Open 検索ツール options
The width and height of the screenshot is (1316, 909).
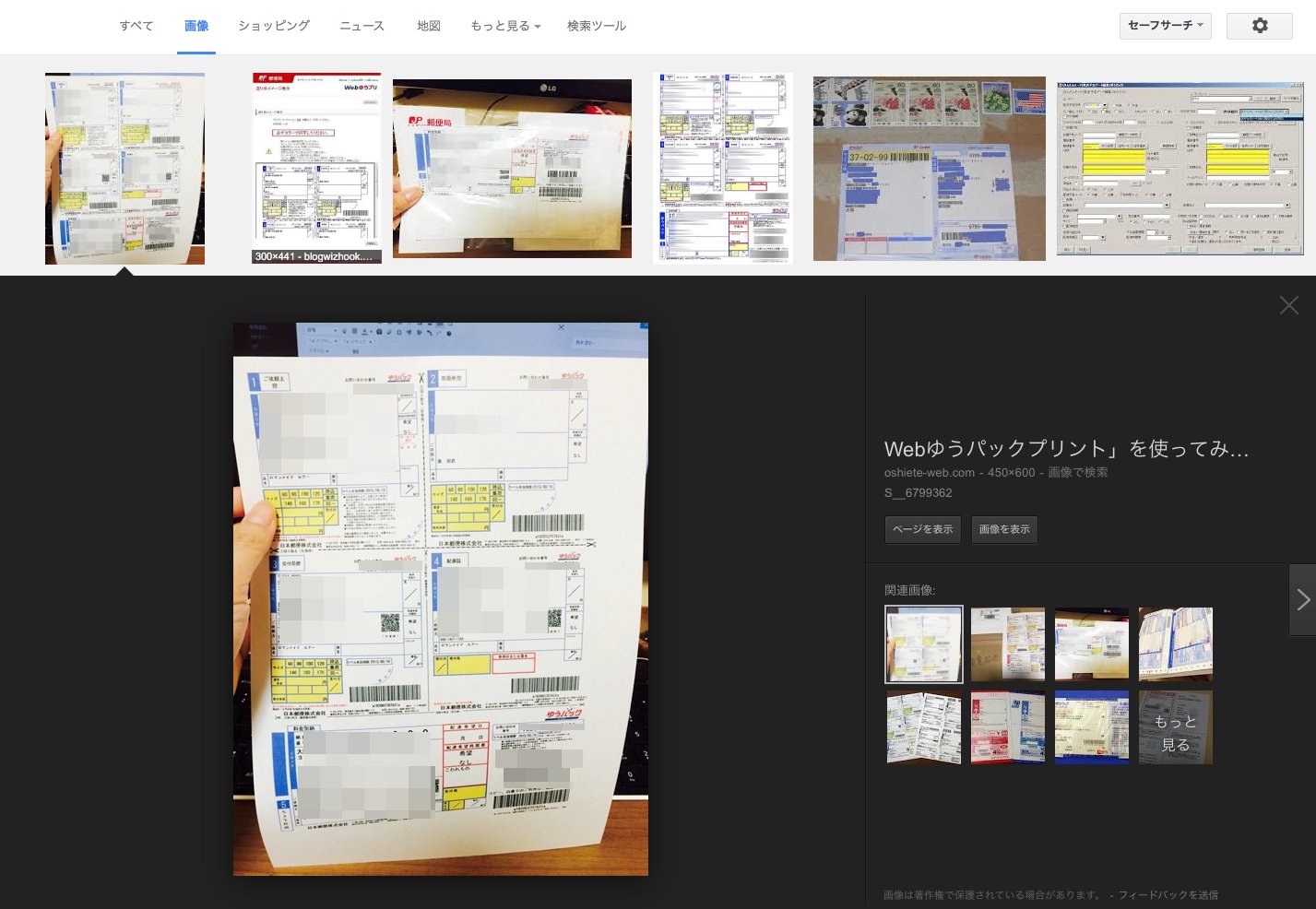(x=597, y=26)
